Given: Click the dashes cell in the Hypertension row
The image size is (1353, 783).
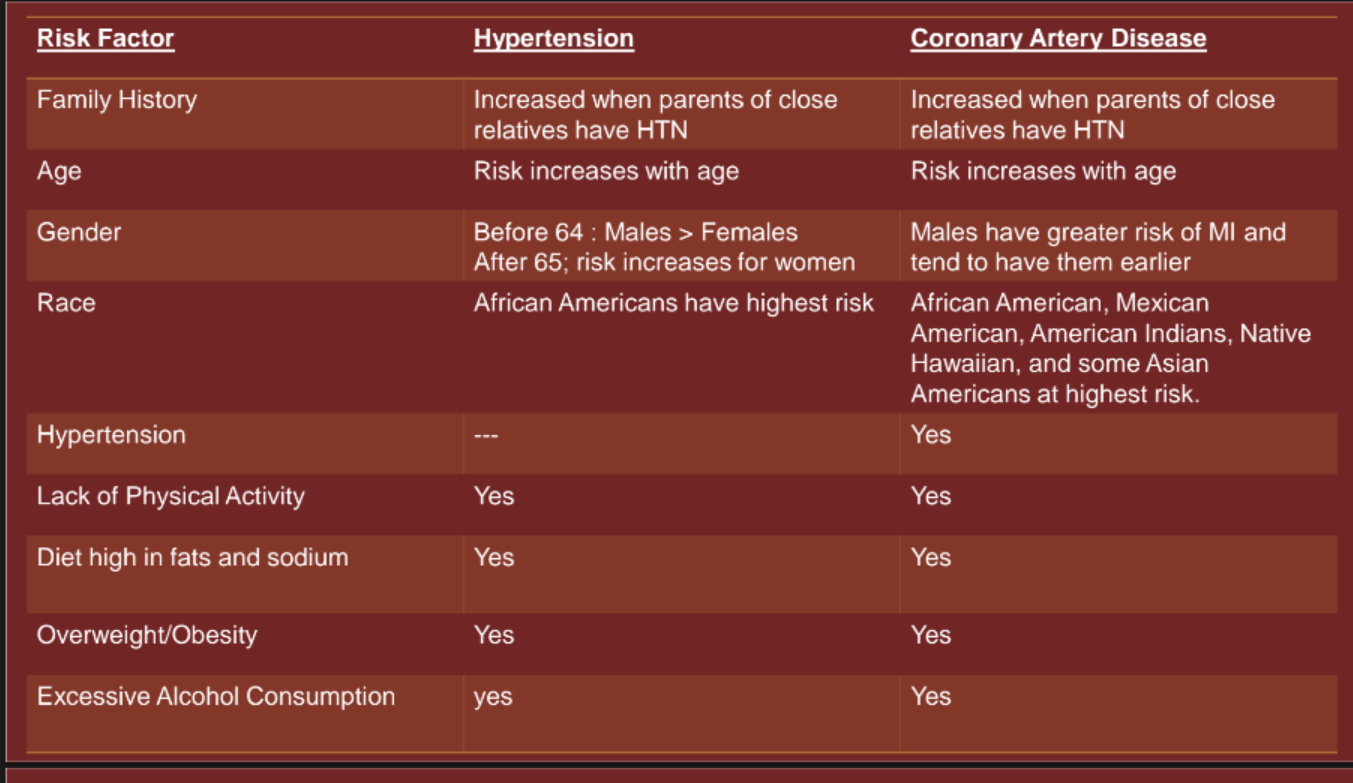Looking at the screenshot, I should coord(486,436).
